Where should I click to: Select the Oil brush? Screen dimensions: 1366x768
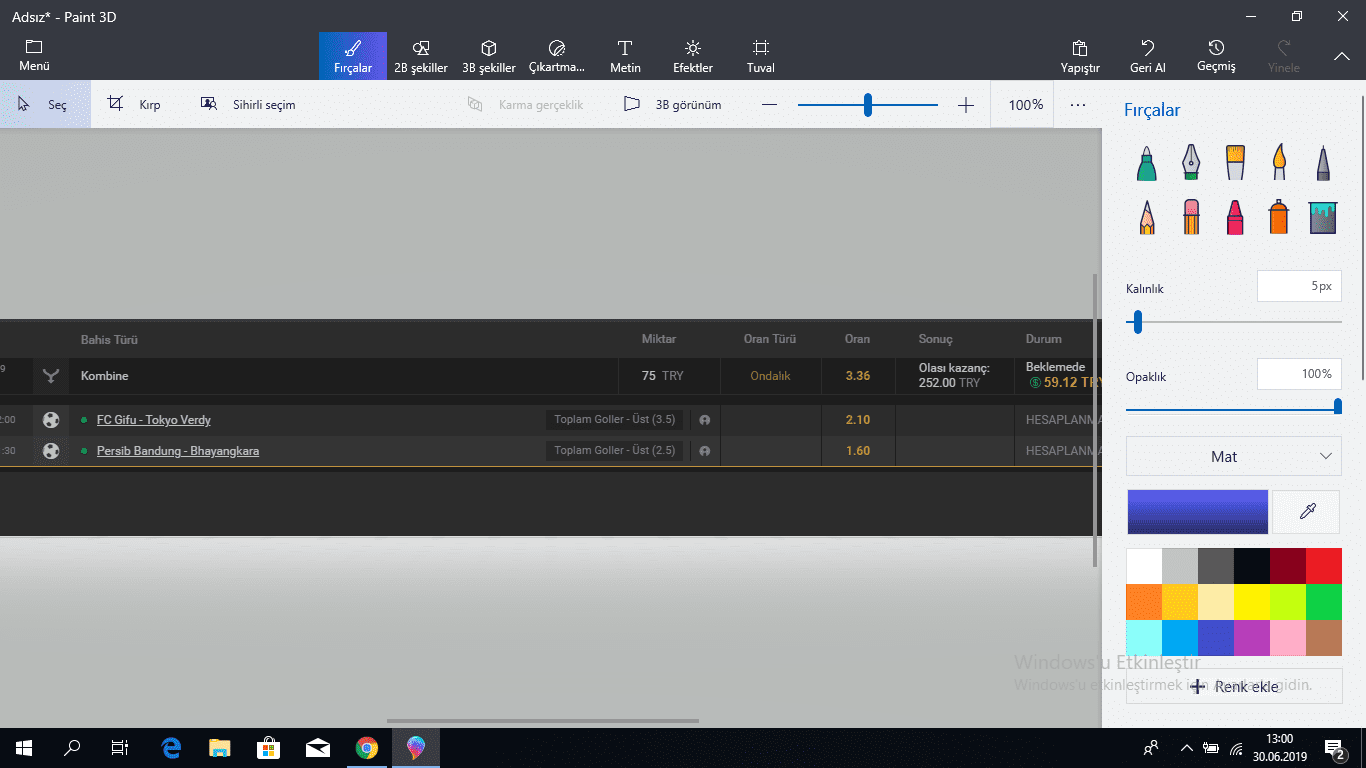pyautogui.click(x=1235, y=163)
